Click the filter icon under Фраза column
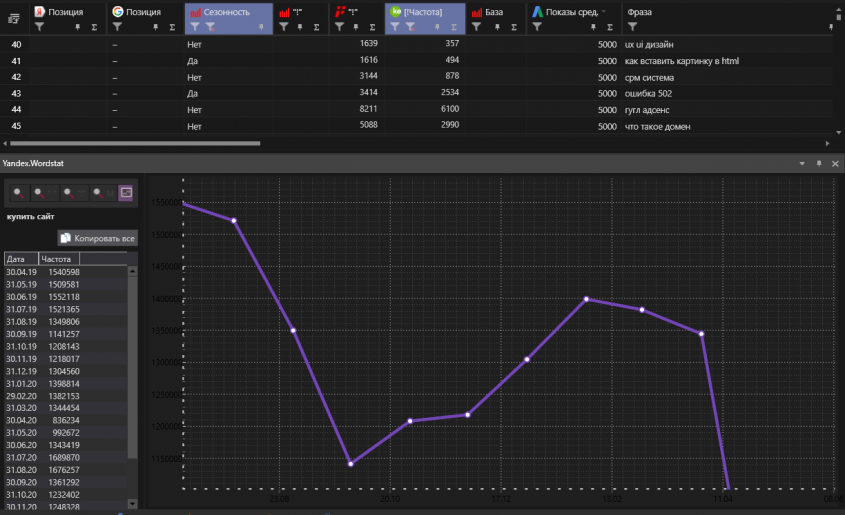 [x=631, y=28]
